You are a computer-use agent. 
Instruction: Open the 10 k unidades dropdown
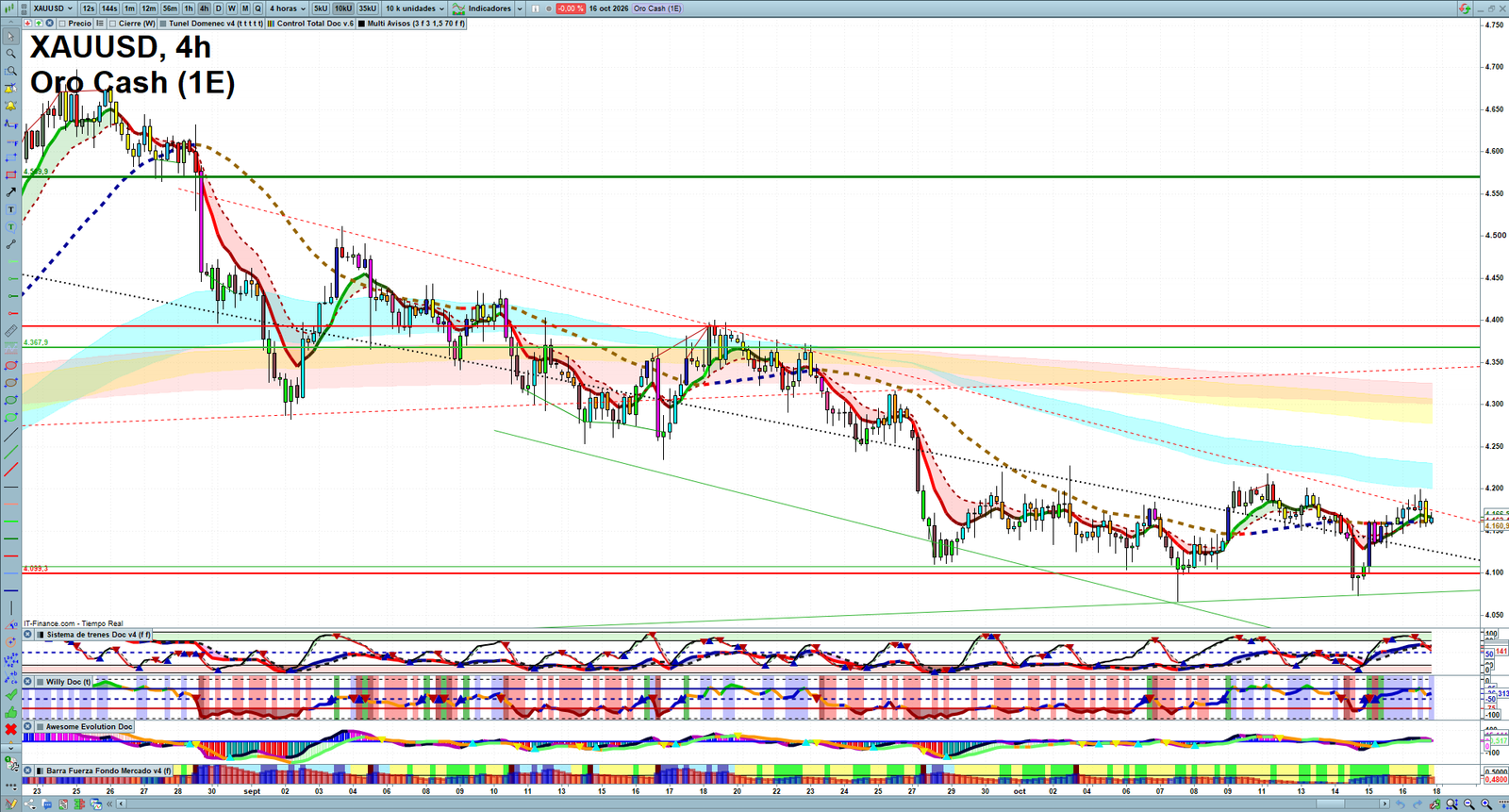[414, 8]
